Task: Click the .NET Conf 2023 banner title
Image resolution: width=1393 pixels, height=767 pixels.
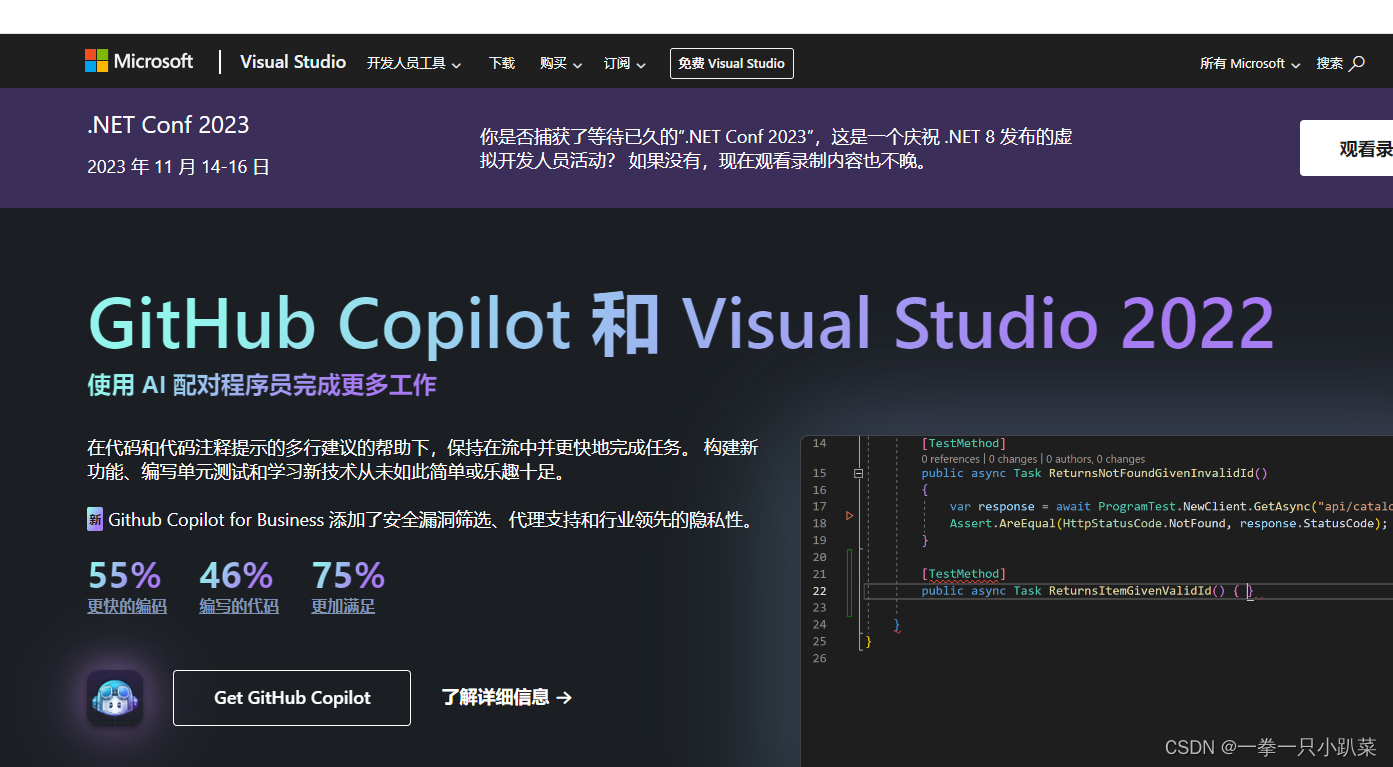Action: coord(168,125)
